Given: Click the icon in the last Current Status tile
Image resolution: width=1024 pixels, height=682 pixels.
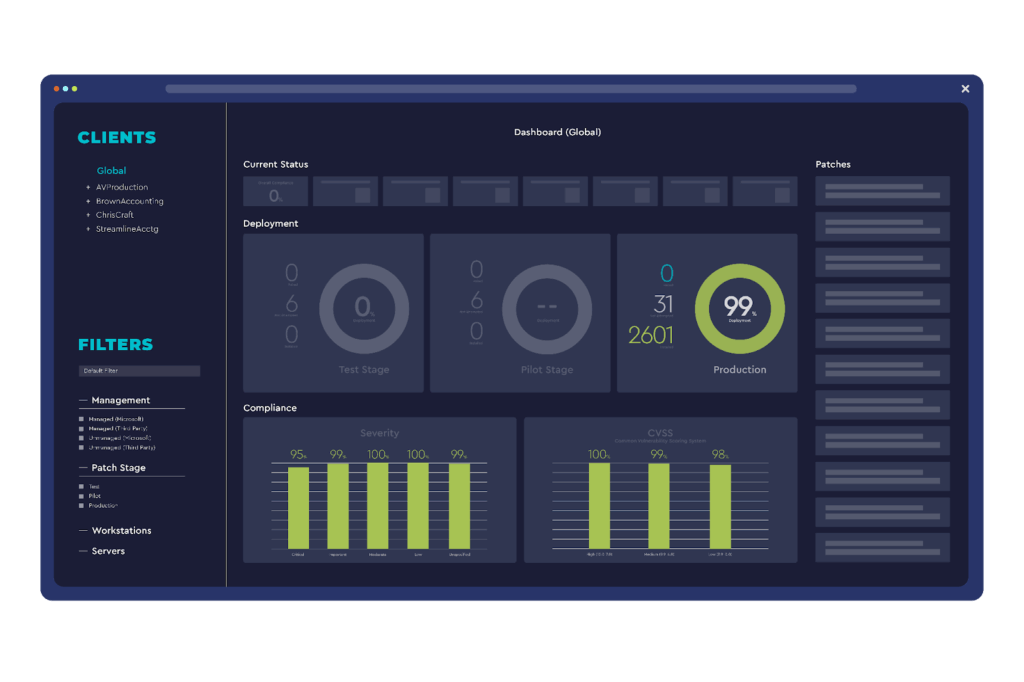Looking at the screenshot, I should [x=782, y=195].
